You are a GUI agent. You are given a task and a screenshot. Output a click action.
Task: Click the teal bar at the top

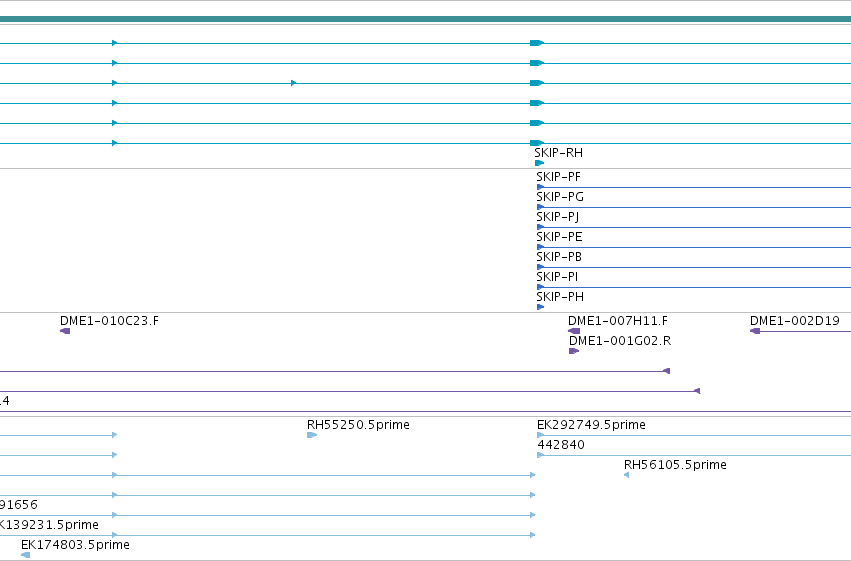(x=426, y=20)
